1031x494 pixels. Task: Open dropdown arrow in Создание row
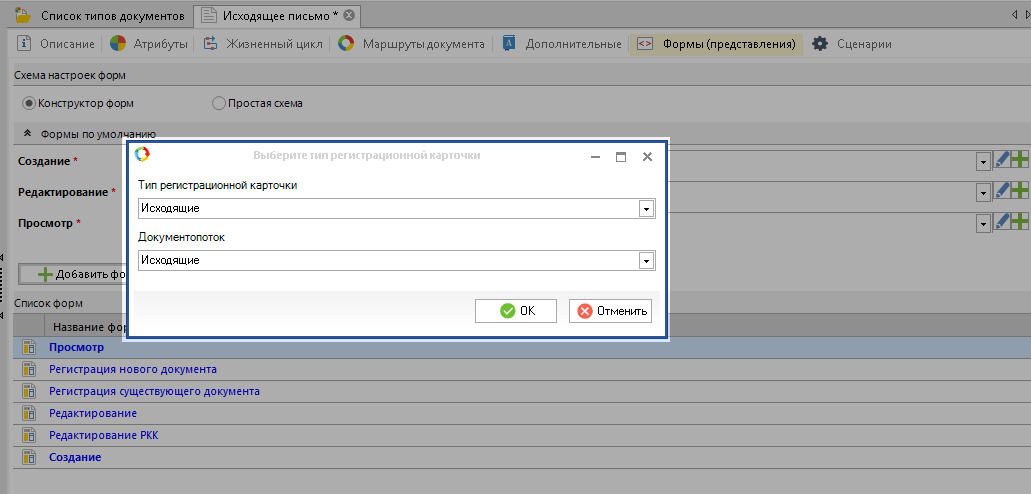pyautogui.click(x=983, y=161)
